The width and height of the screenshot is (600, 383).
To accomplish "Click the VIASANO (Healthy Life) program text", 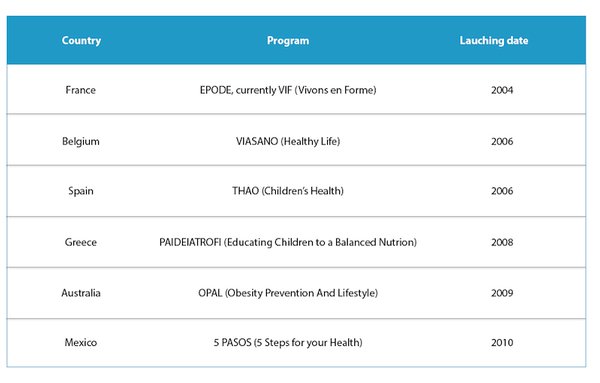I will pos(288,141).
